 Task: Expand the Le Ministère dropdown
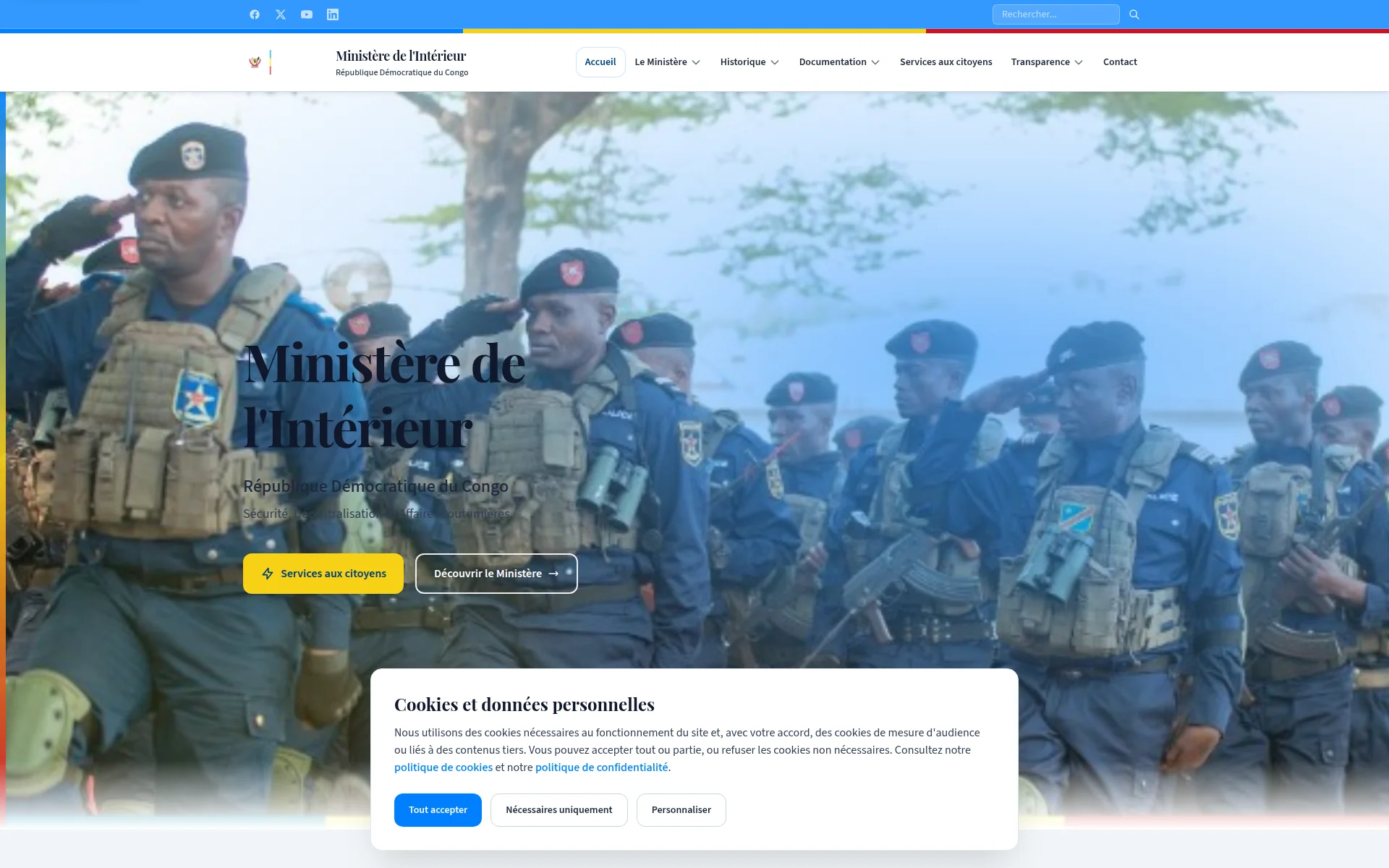[x=667, y=62]
